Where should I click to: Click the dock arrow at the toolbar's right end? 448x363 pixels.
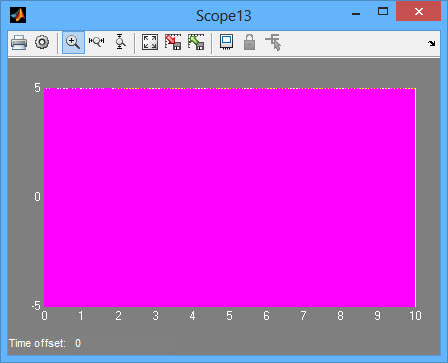tap(432, 43)
